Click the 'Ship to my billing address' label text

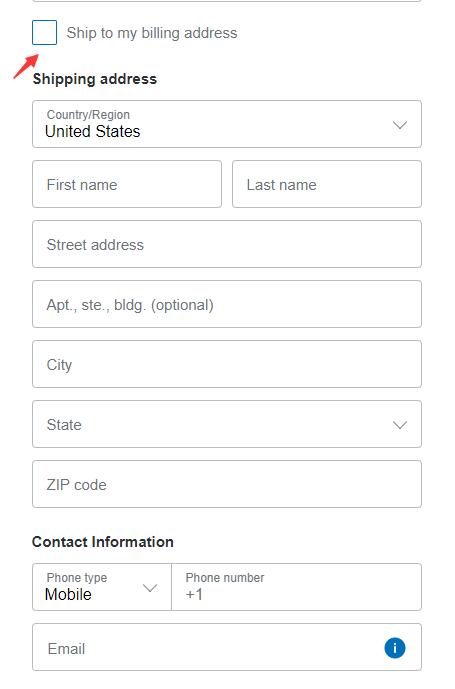[152, 33]
